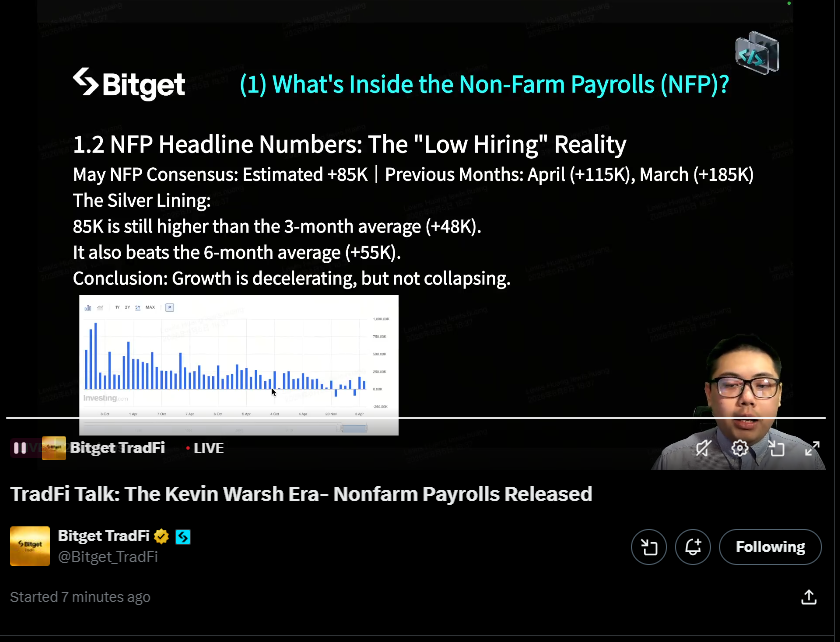This screenshot has height=642, width=840.
Task: Unmute the live stream audio
Action: 703,448
